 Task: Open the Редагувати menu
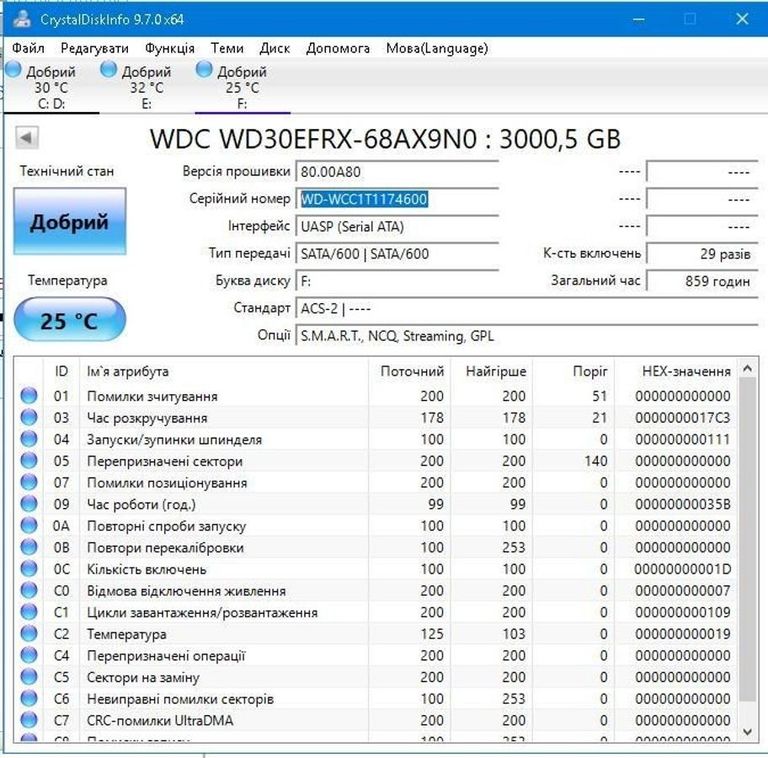[95, 48]
